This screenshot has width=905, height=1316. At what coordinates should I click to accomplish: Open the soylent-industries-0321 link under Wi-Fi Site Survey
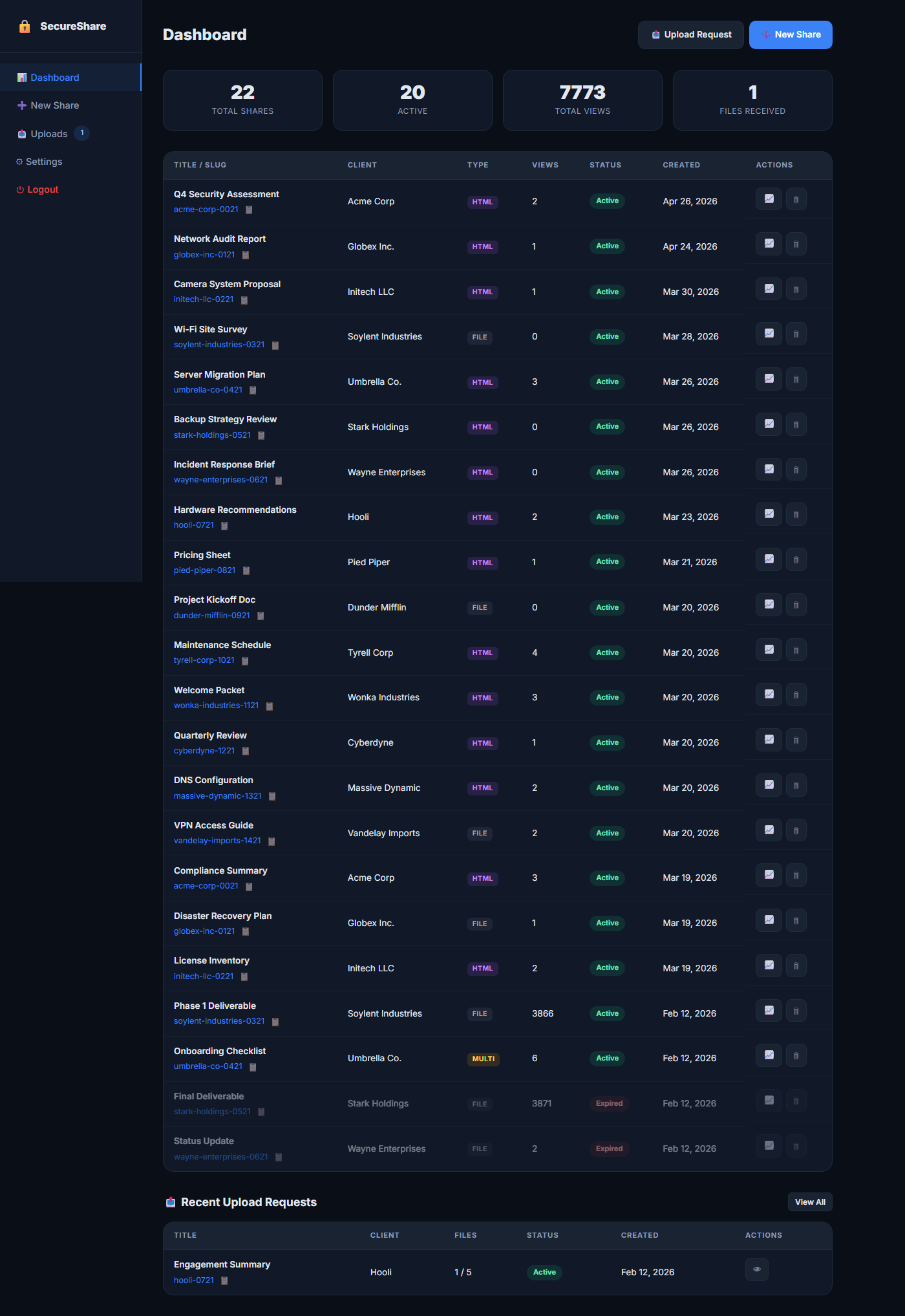(x=219, y=345)
